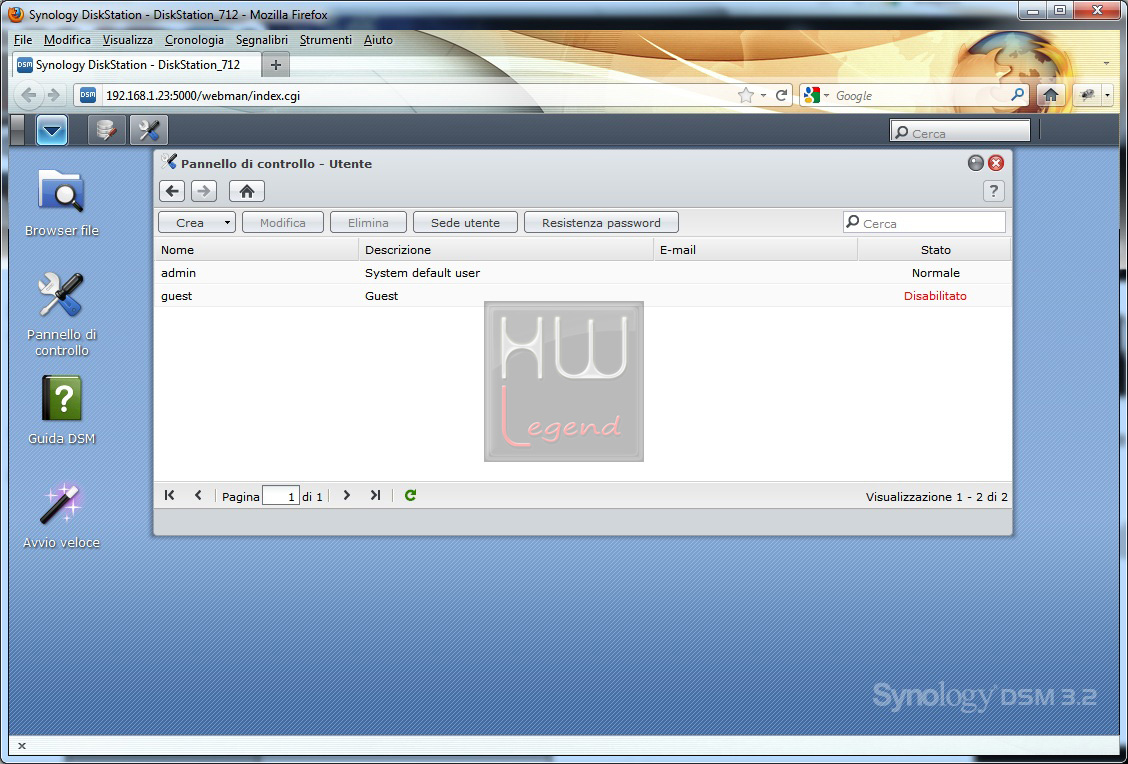Go forward in the control panel window
Image resolution: width=1128 pixels, height=764 pixels.
tap(204, 191)
